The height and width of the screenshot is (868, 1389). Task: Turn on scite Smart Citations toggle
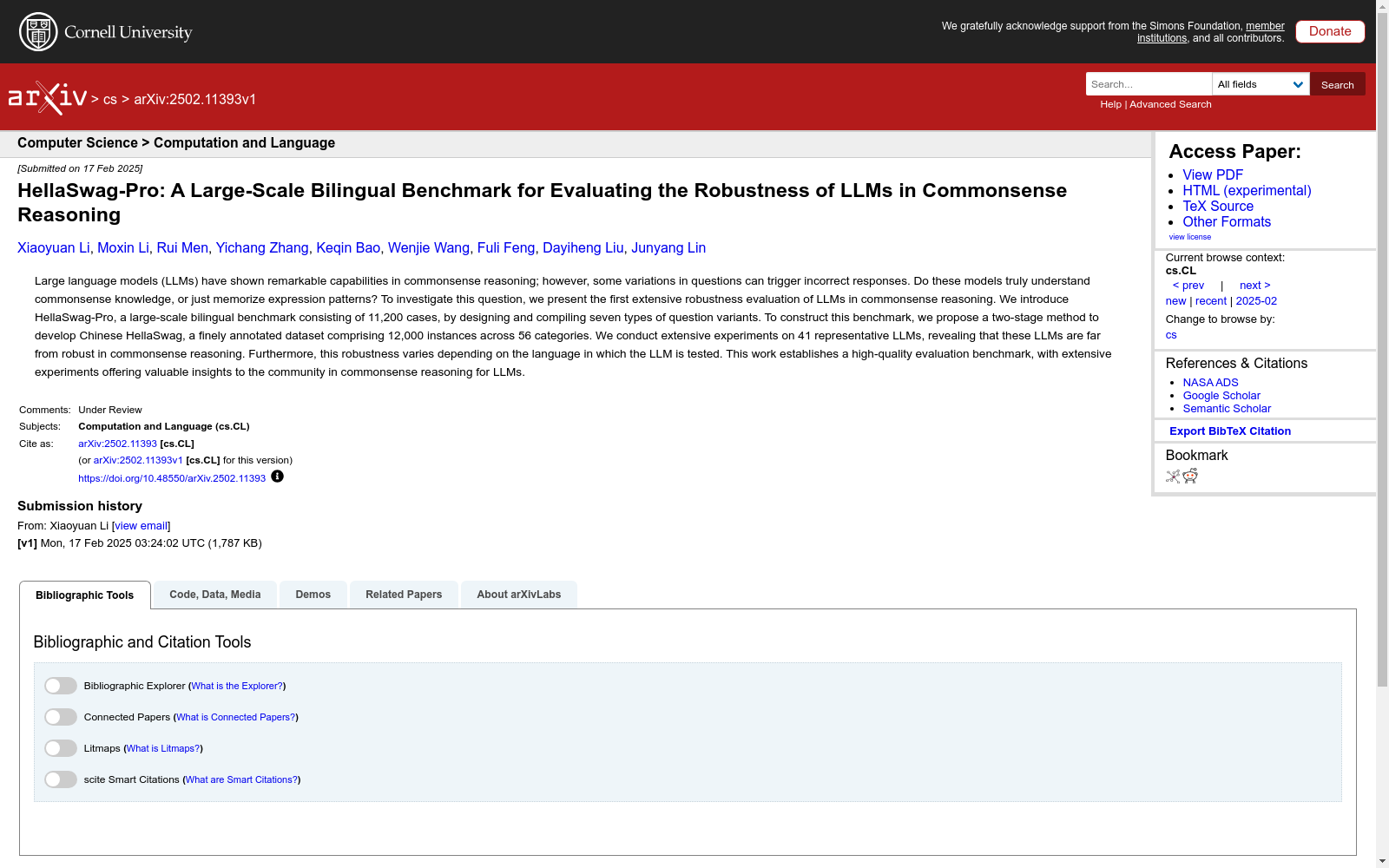coord(61,779)
